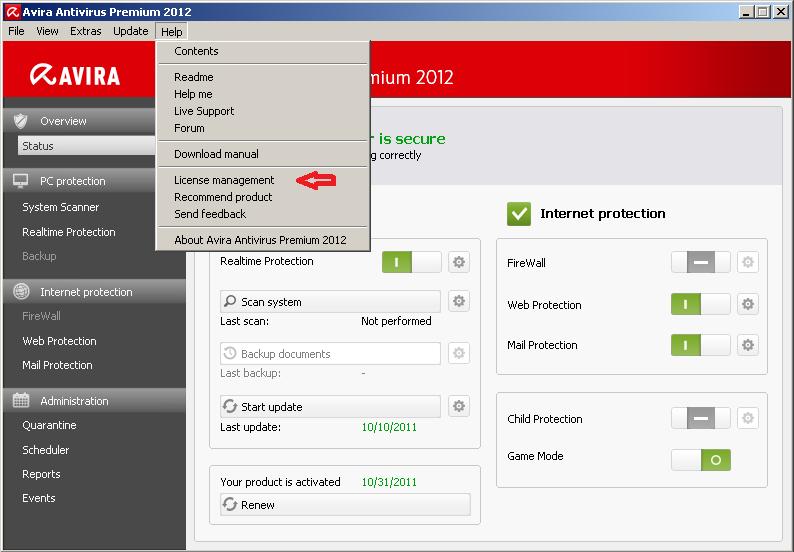
Task: Select FireWall in the sidebar
Action: 41,316
